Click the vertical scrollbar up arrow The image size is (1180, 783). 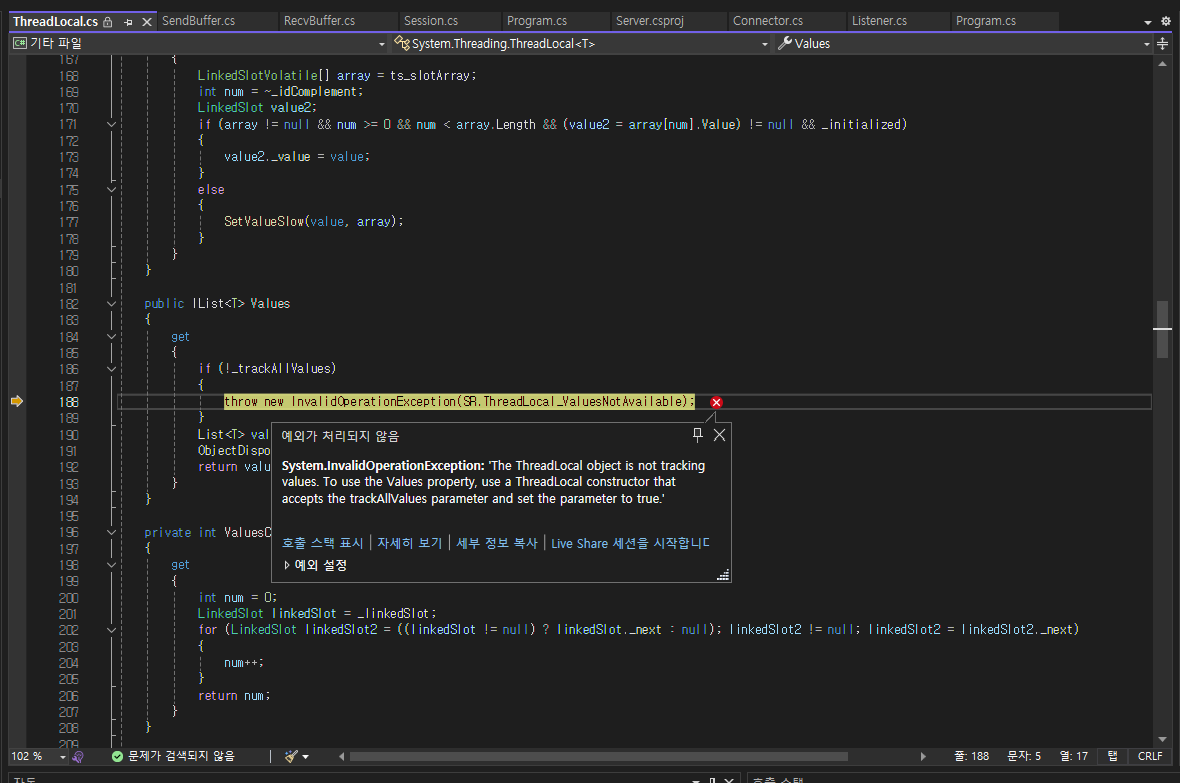tap(1163, 64)
